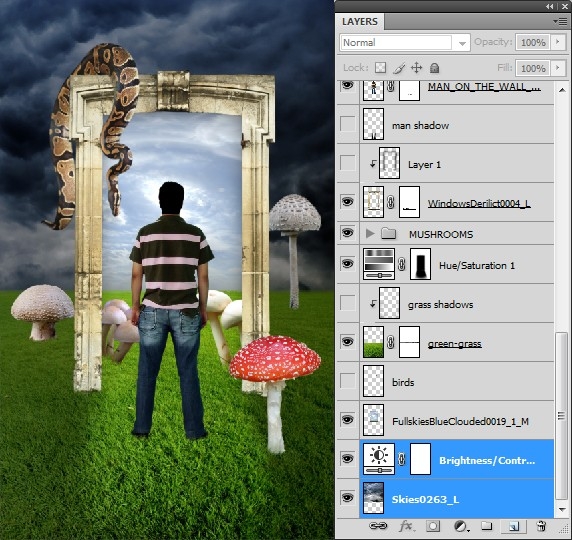572x540 pixels.
Task: Open the layer style fx menu
Action: tap(406, 526)
